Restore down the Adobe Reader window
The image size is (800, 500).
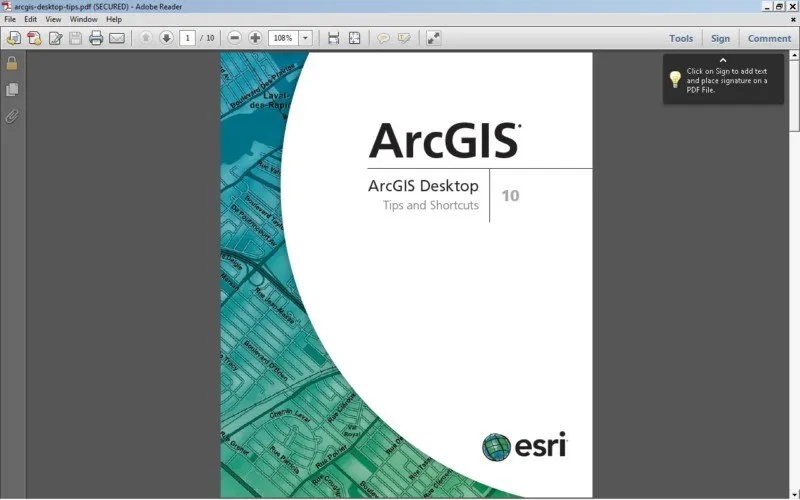(780, 6)
